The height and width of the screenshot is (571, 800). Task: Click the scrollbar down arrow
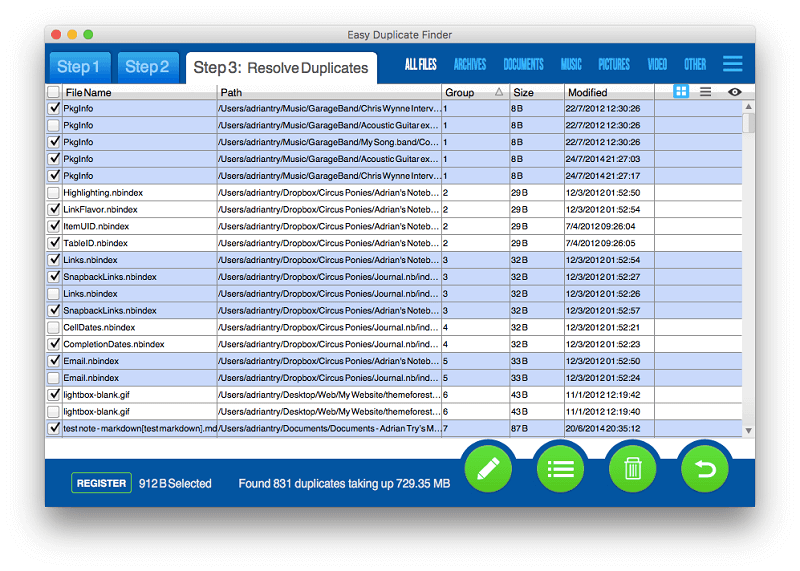748,431
